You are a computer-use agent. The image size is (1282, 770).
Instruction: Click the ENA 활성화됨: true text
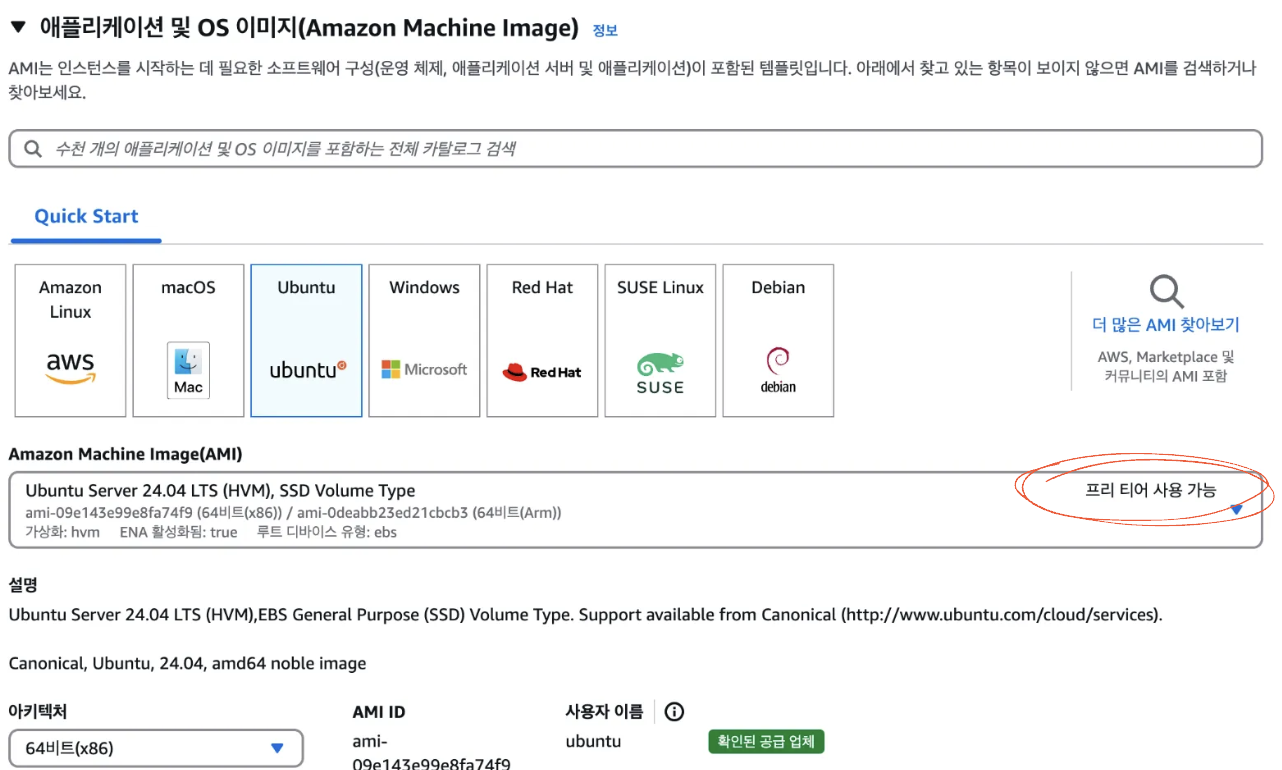tap(179, 532)
